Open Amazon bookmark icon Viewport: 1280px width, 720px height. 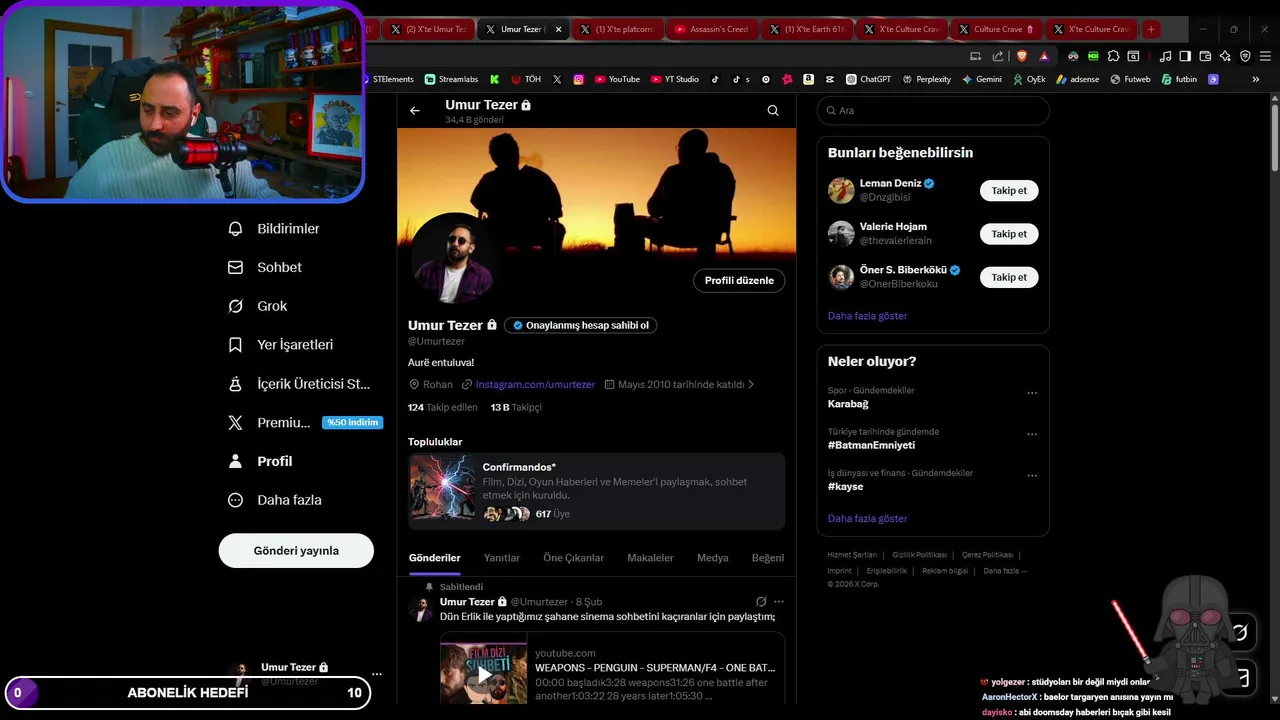(808, 79)
